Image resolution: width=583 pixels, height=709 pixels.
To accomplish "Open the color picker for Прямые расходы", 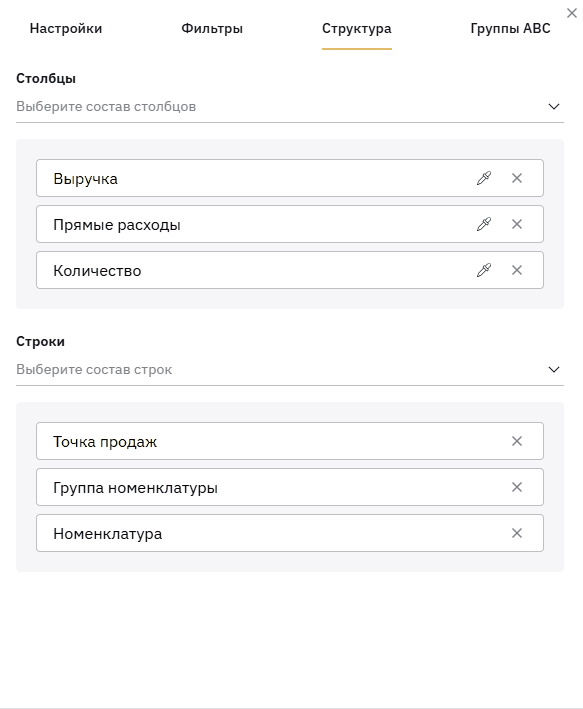I will tap(484, 224).
